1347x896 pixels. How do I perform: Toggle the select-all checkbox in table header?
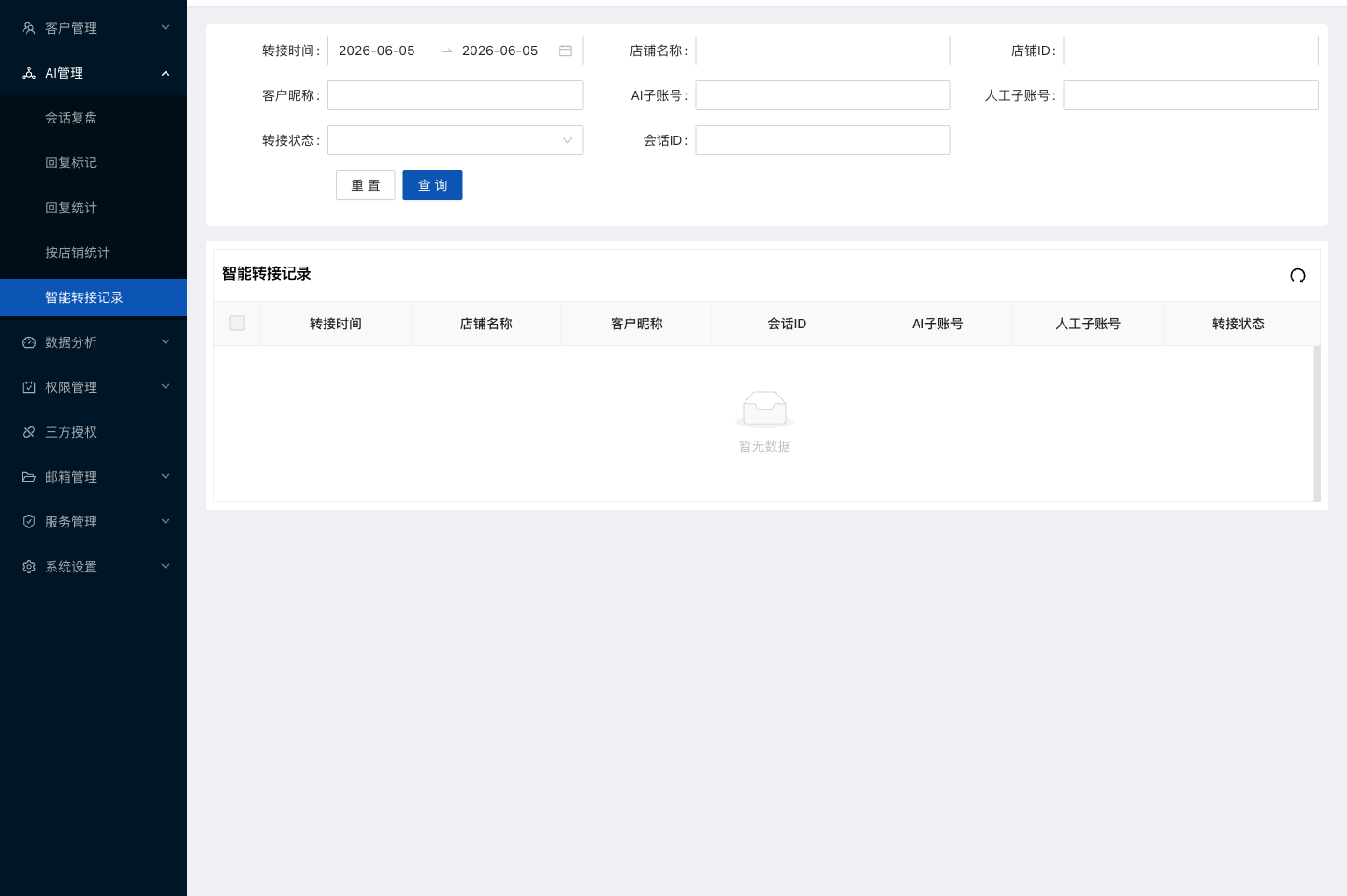pos(237,323)
